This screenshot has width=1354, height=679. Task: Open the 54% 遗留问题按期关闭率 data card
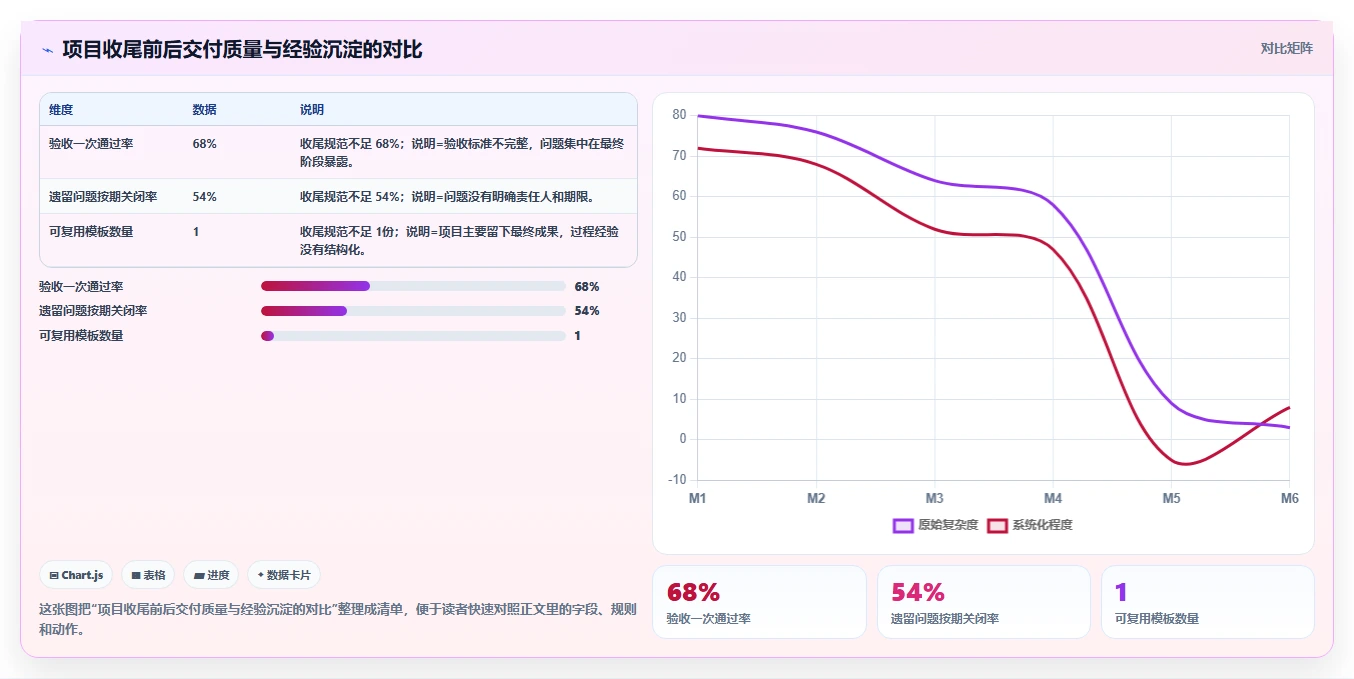[x=983, y=602]
